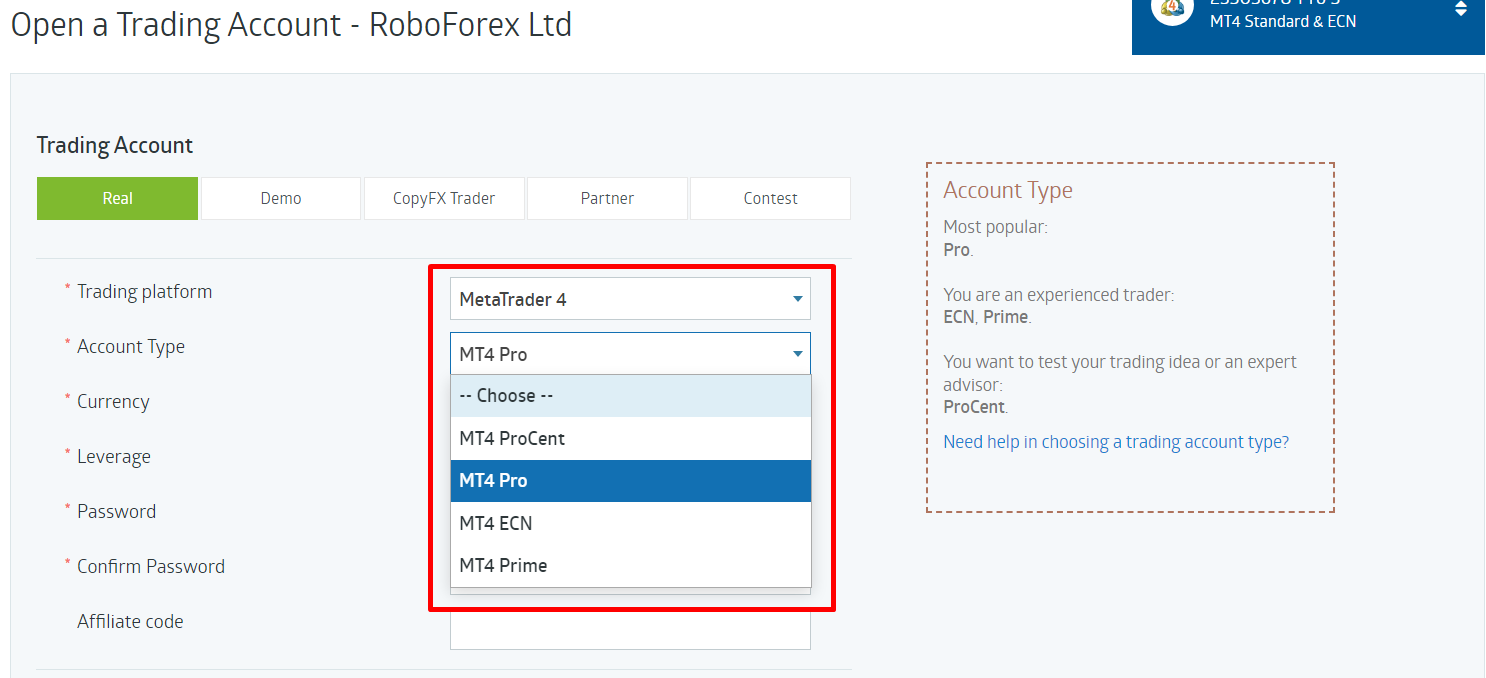Screen dimensions: 1486x678
Task: Click the 'Leverage' field label
Action: pos(114,457)
